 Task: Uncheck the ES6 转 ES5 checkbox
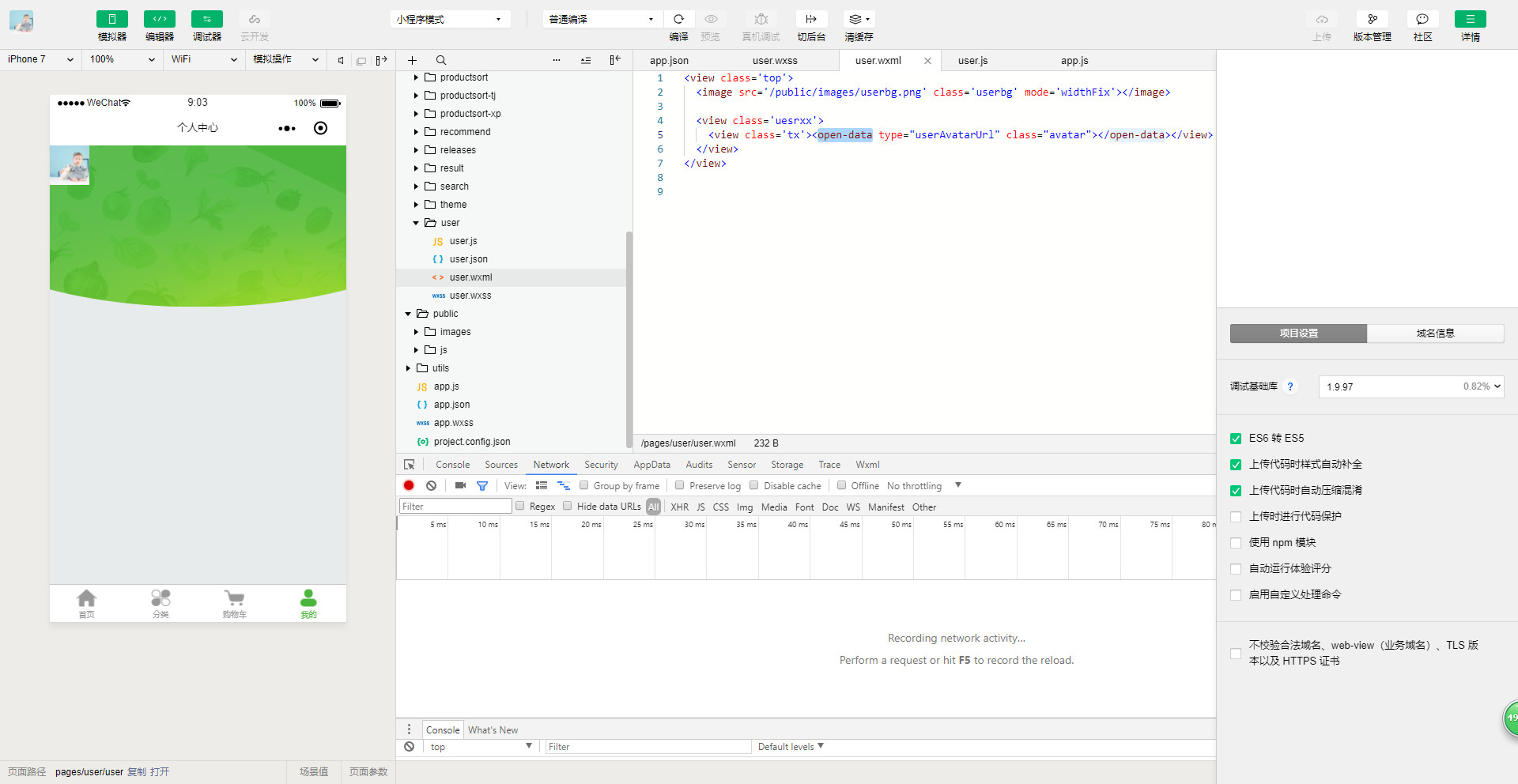[x=1236, y=439]
